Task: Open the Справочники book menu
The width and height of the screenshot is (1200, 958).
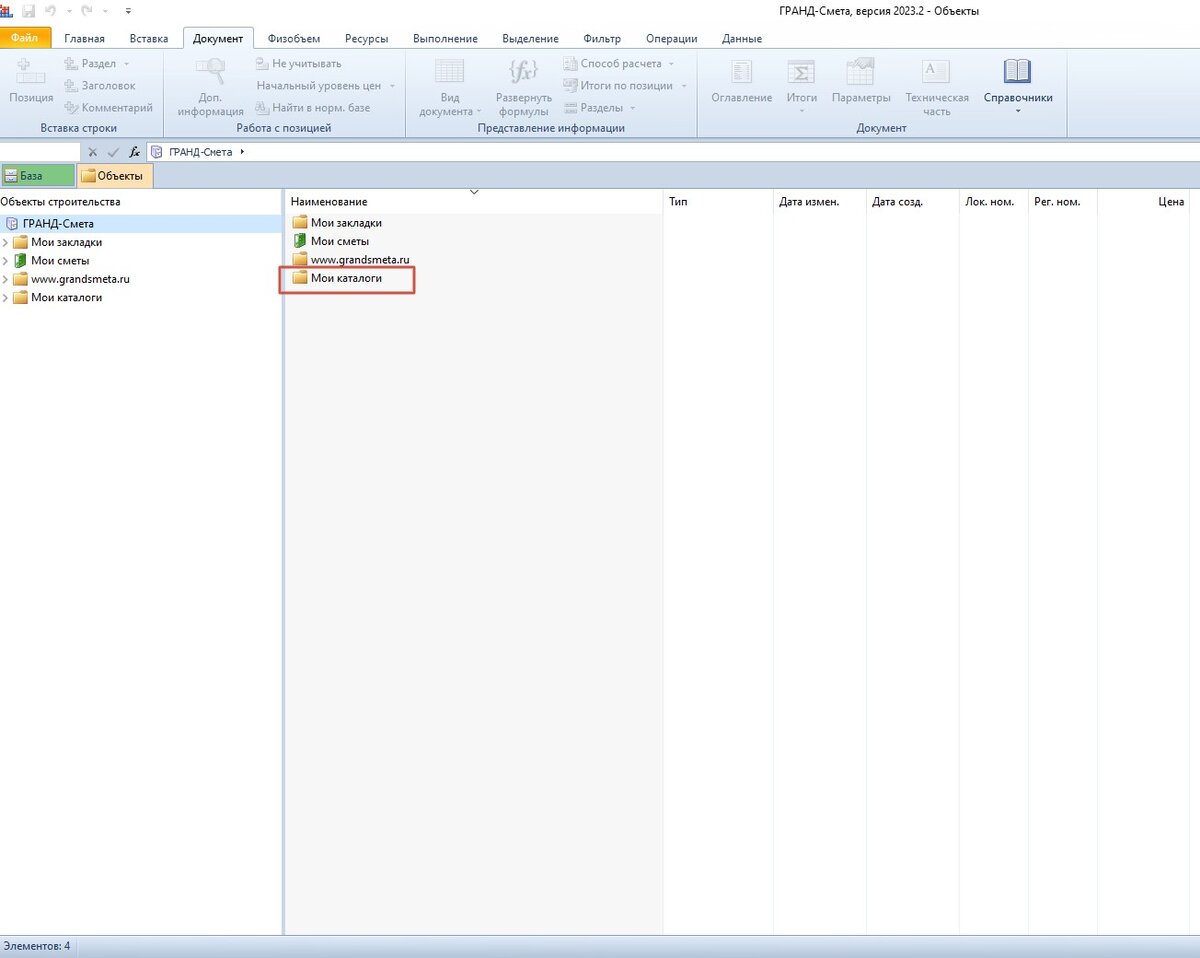Action: pyautogui.click(x=1017, y=86)
